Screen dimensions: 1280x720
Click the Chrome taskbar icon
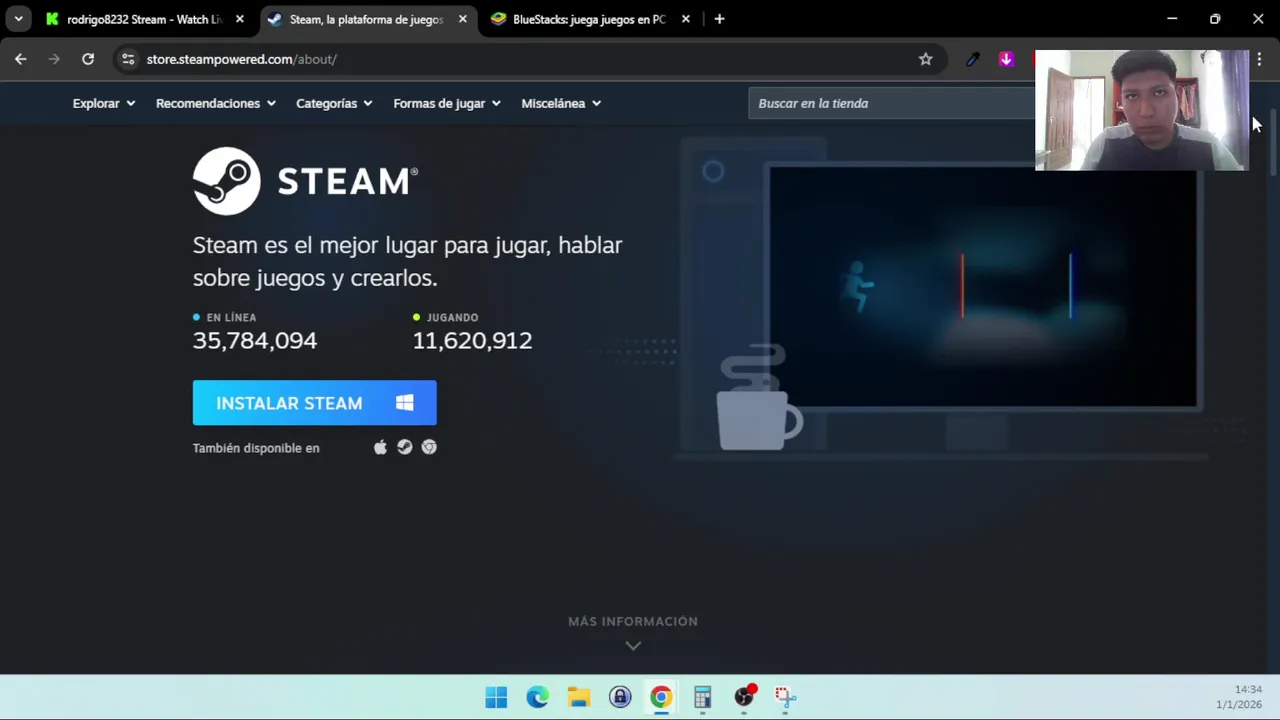pyautogui.click(x=661, y=697)
